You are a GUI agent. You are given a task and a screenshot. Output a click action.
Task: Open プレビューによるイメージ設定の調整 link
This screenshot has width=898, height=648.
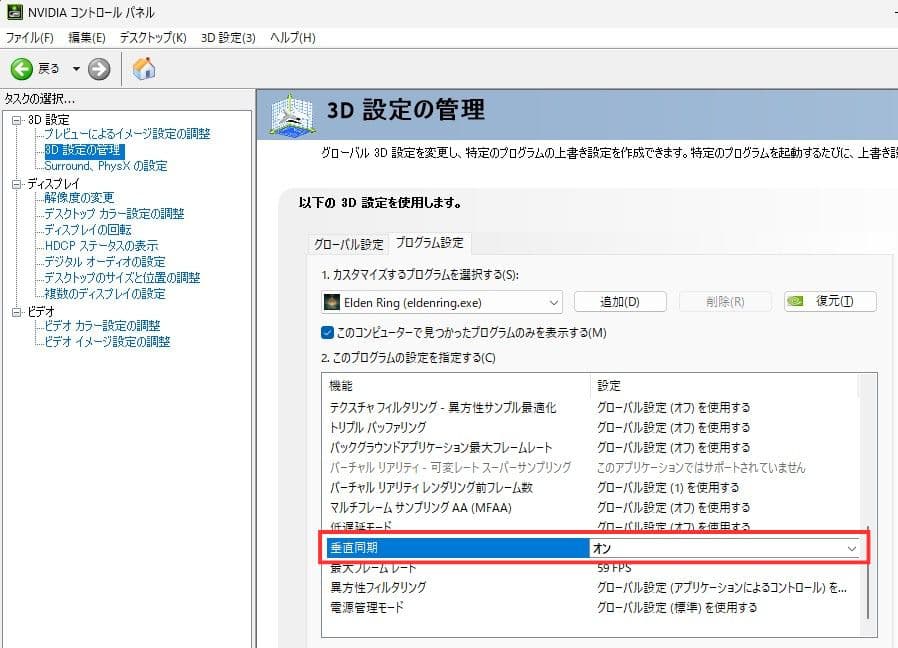tap(127, 134)
